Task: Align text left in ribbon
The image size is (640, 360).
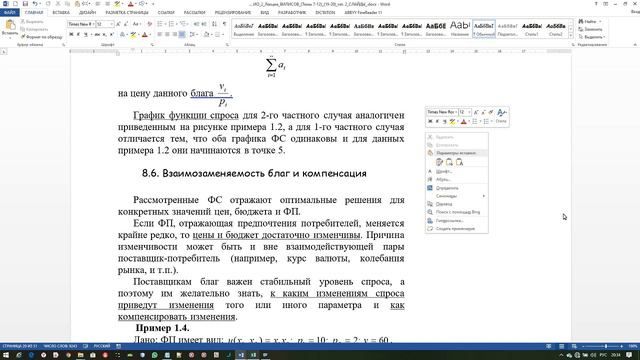Action: point(160,35)
